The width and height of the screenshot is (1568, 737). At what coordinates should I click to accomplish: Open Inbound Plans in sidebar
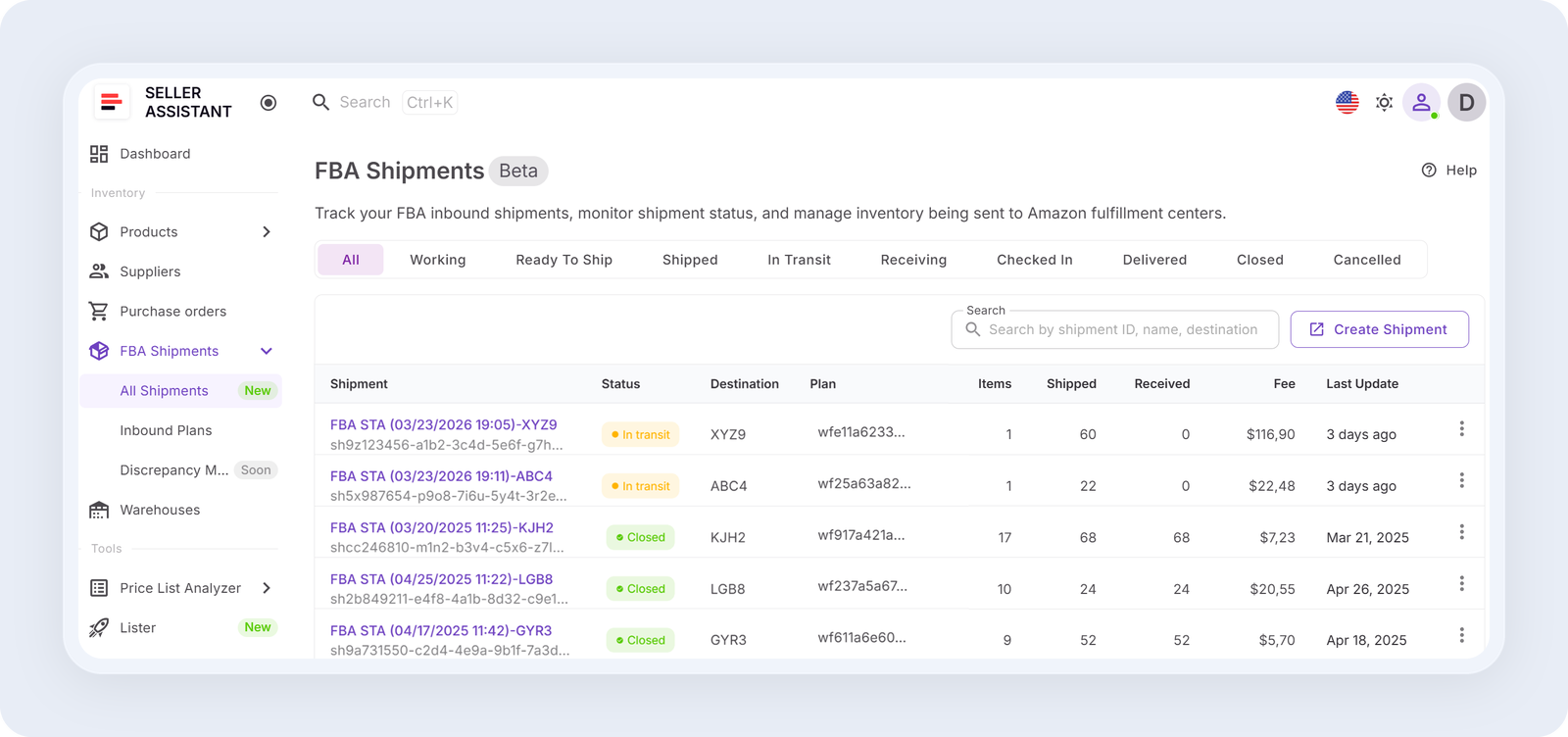click(x=166, y=430)
